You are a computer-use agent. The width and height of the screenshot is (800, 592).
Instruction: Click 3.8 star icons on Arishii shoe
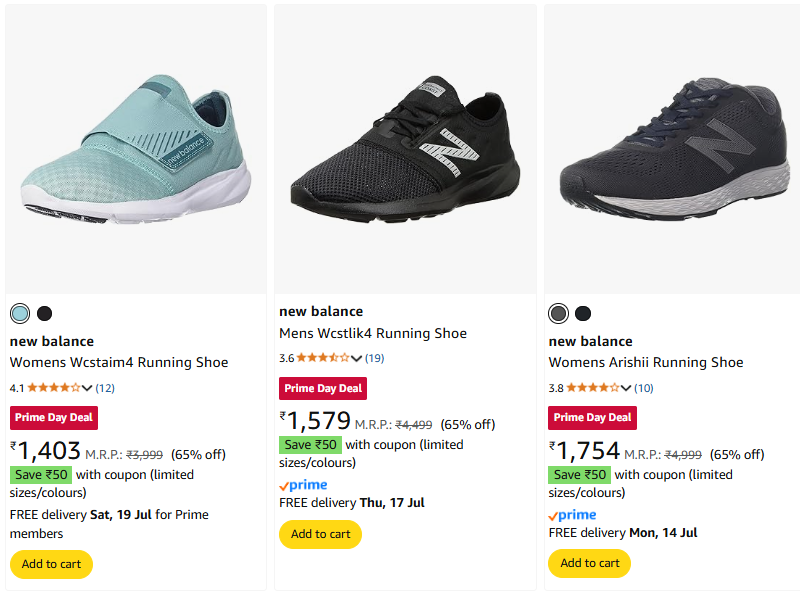(593, 387)
